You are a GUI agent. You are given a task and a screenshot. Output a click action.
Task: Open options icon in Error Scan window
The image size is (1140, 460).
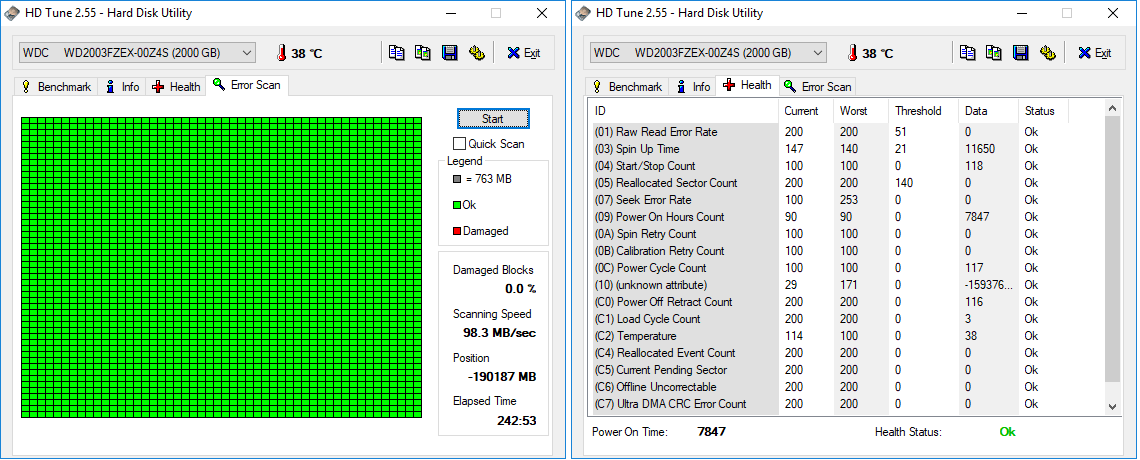tap(476, 53)
